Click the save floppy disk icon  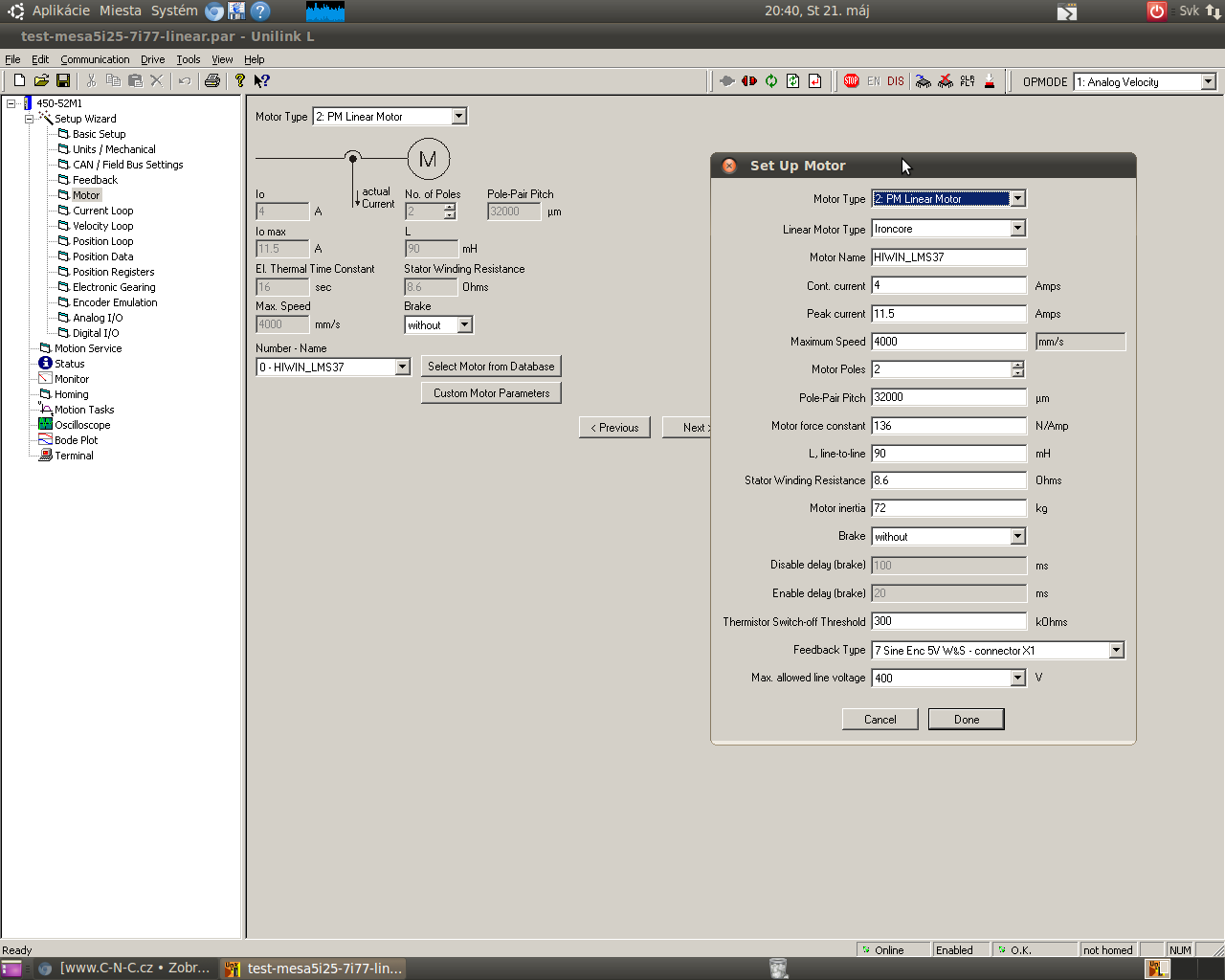63,81
